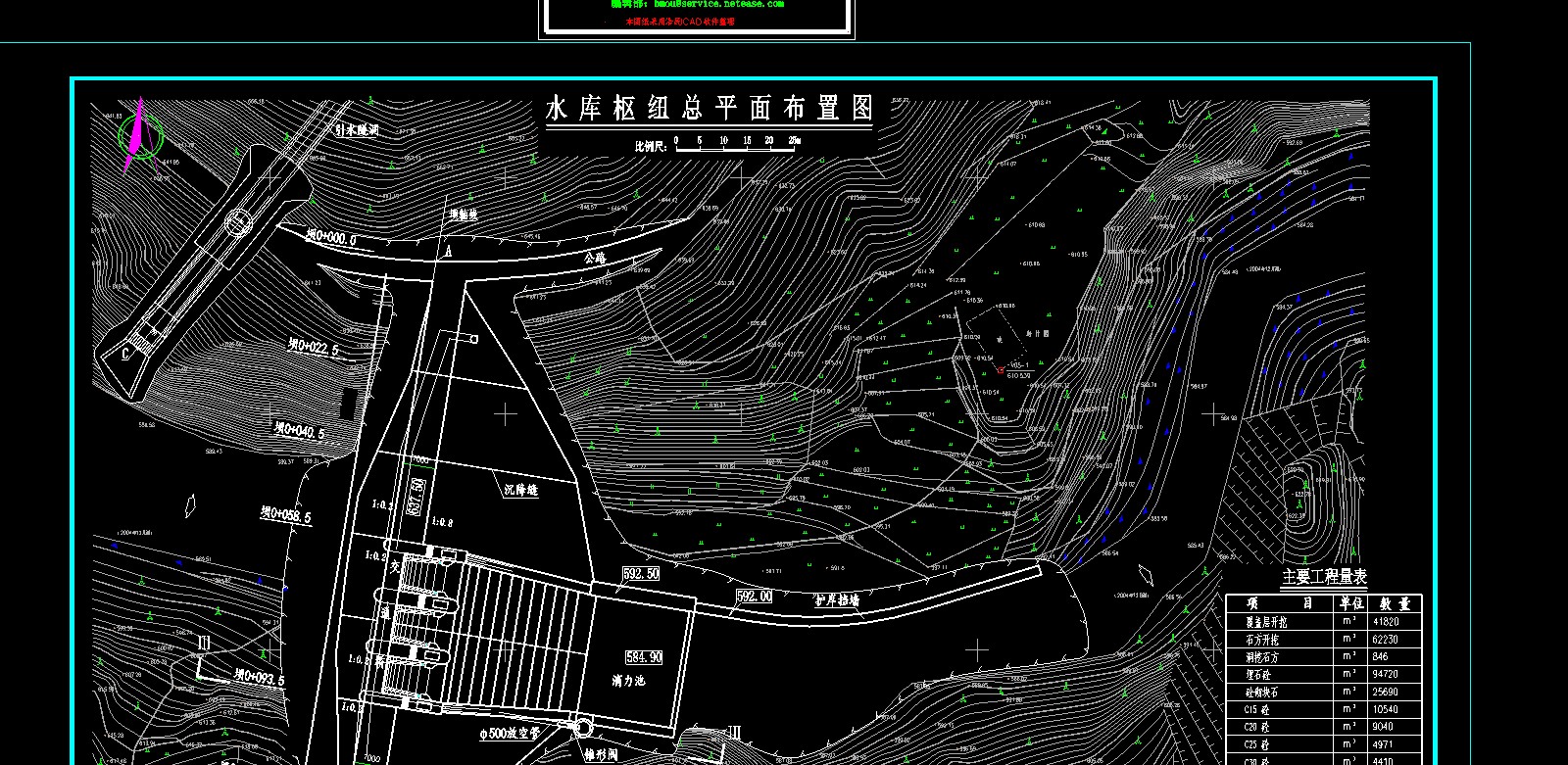Click the table header 单位
Screen dimensions: 1568x765
(x=1352, y=603)
